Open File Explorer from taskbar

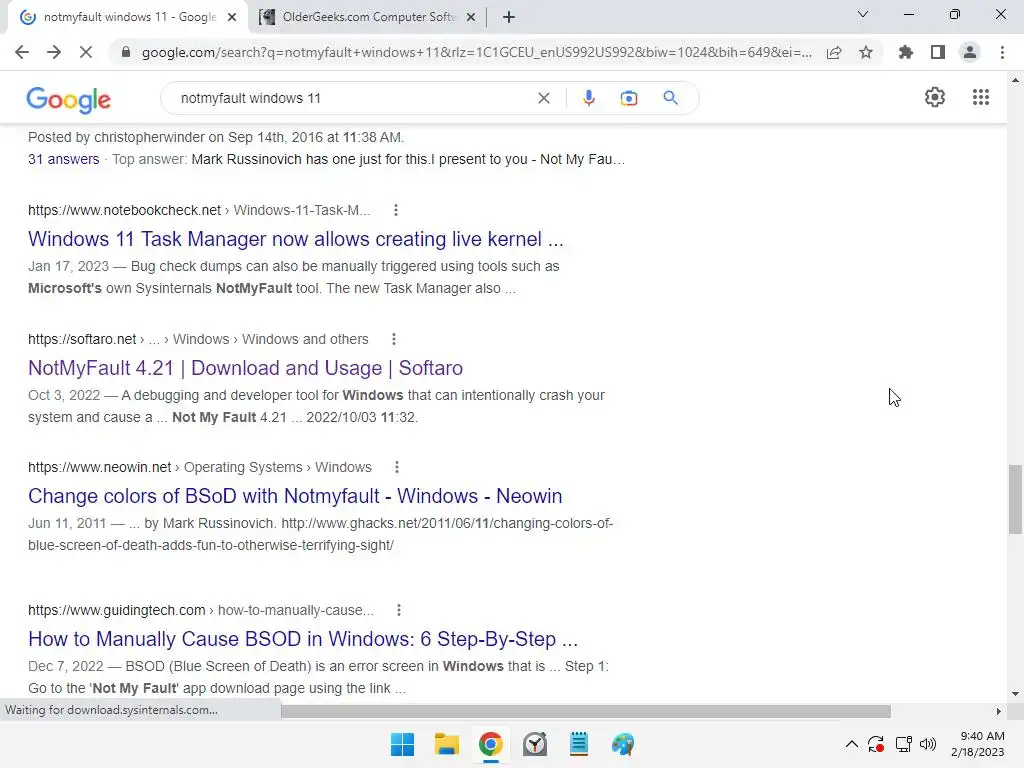(x=447, y=744)
